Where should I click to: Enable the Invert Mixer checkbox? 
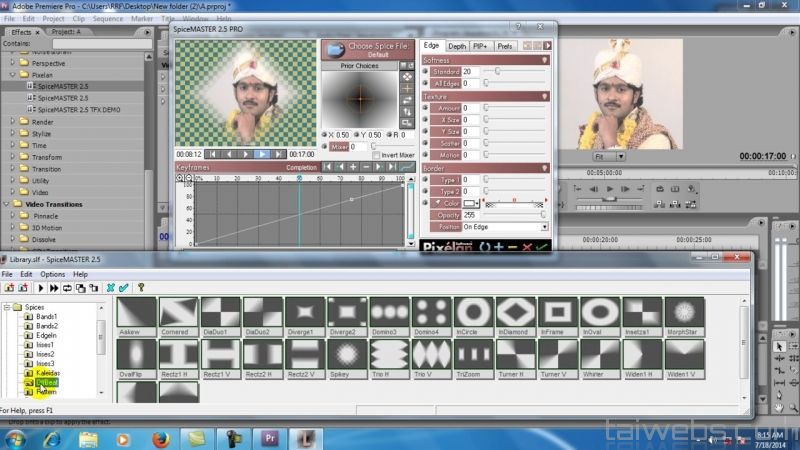point(375,155)
